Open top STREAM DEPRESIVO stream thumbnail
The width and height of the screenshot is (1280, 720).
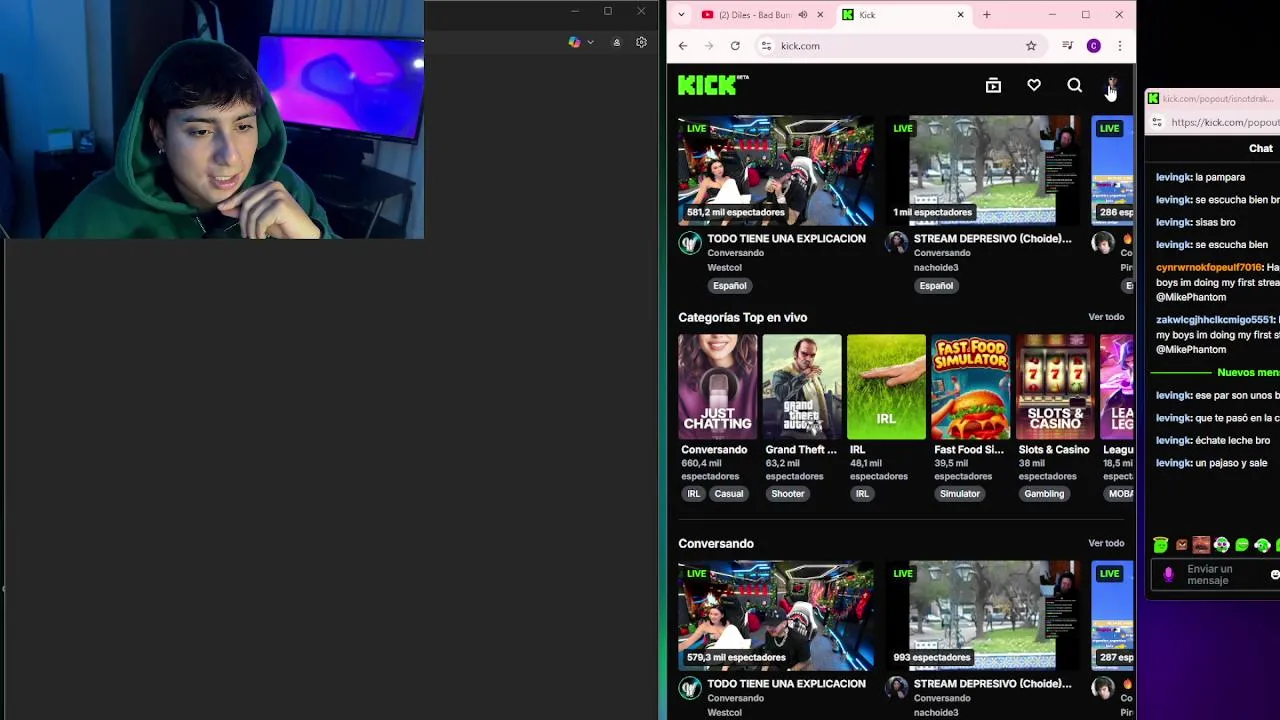point(982,170)
